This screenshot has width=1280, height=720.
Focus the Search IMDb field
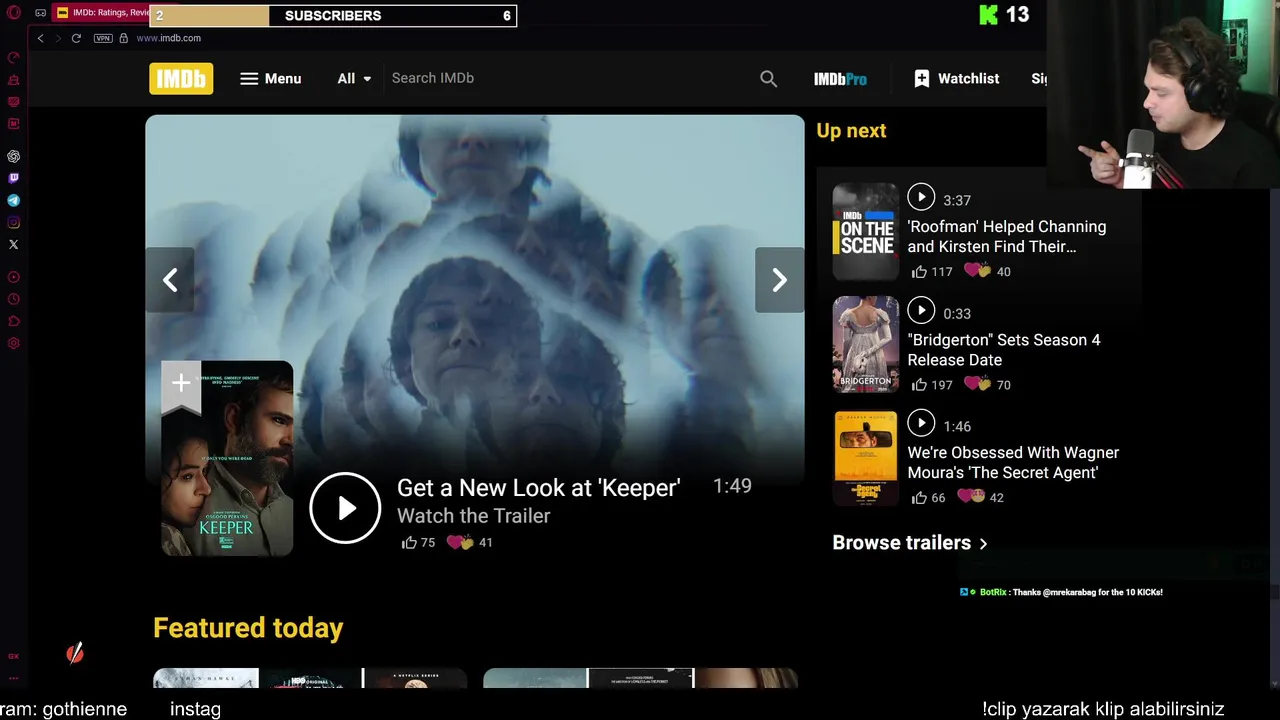[x=566, y=78]
